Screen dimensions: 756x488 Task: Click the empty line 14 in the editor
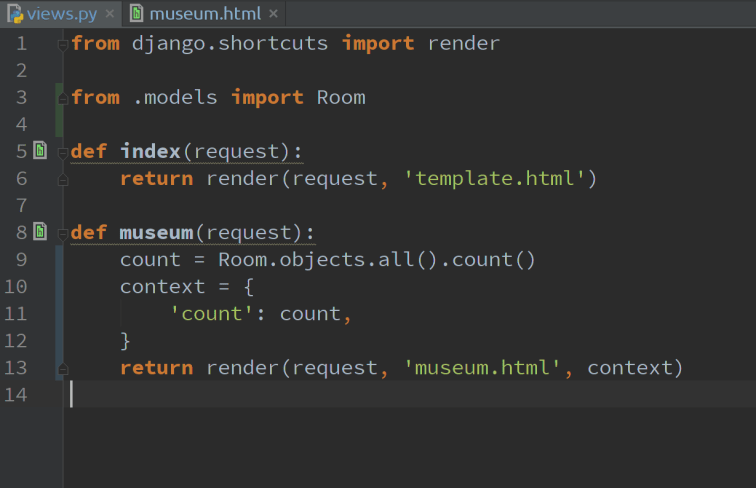pos(300,395)
